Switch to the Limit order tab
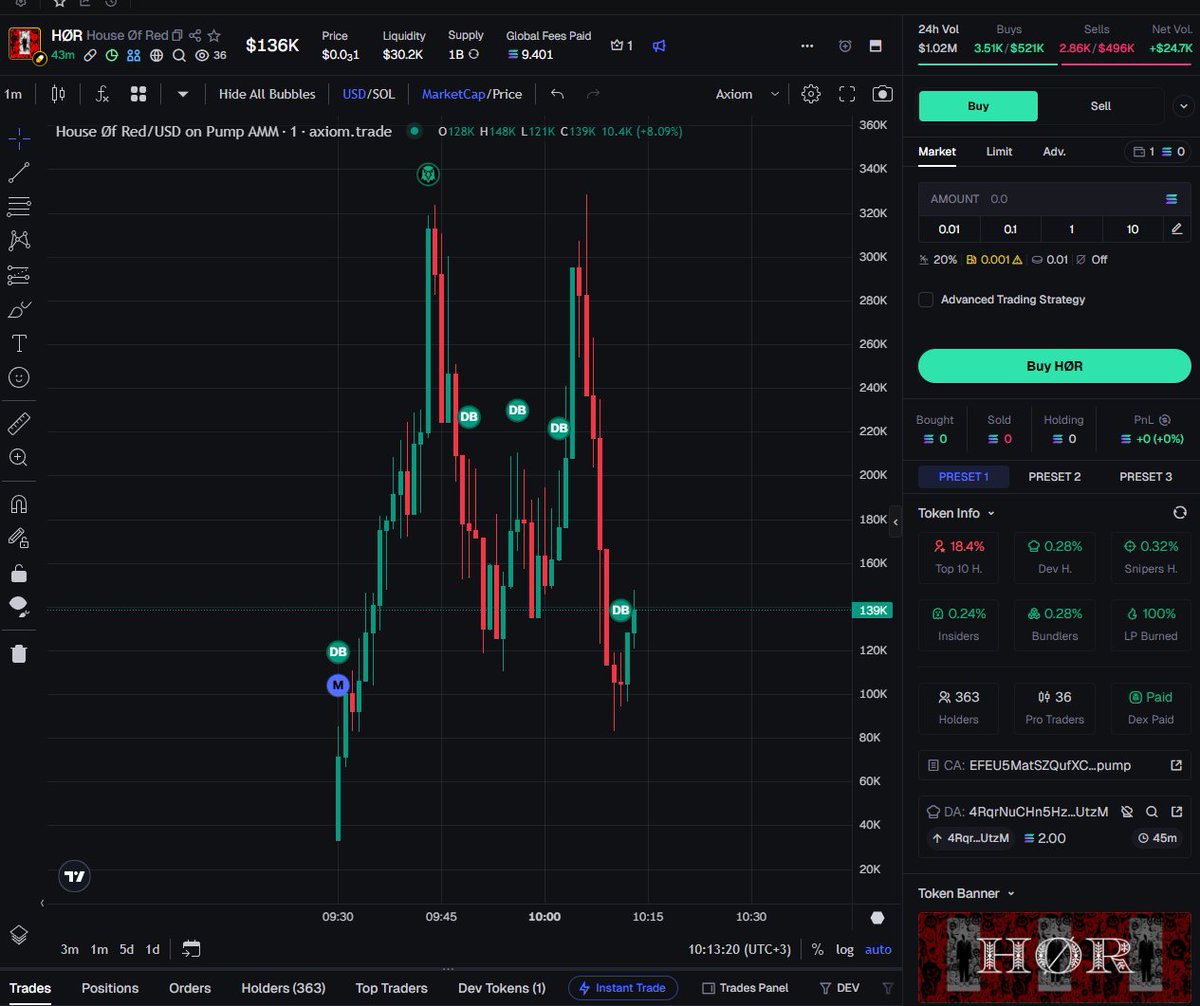This screenshot has width=1200, height=1006. coord(999,152)
